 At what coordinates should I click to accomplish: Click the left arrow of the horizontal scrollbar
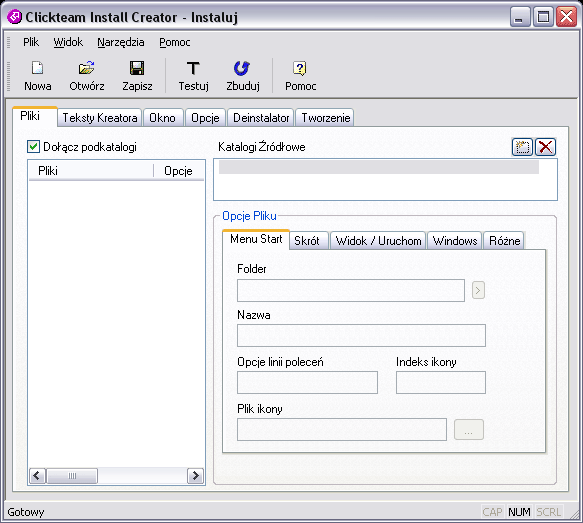point(38,475)
